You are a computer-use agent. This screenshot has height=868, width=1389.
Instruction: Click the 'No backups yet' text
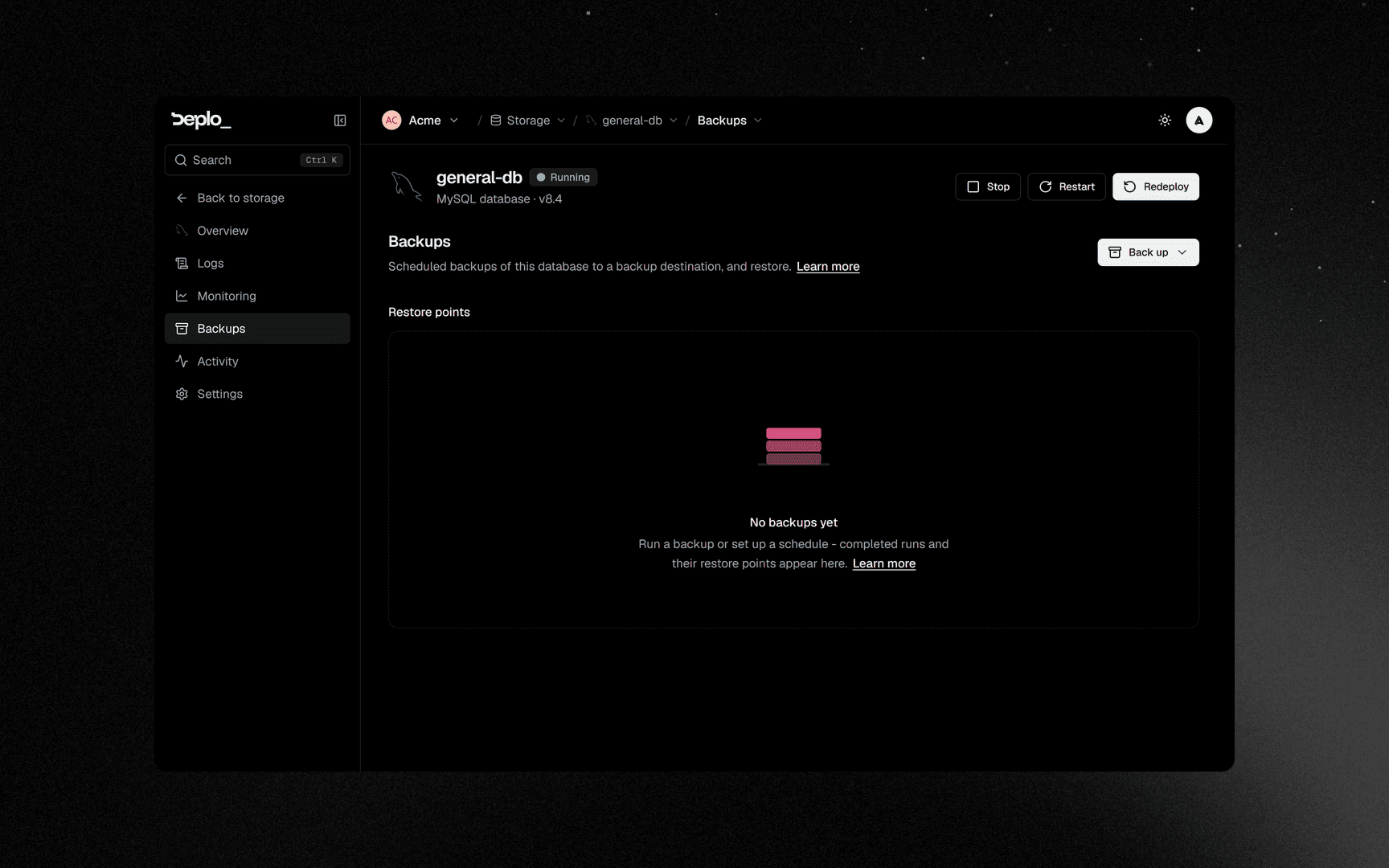(793, 522)
